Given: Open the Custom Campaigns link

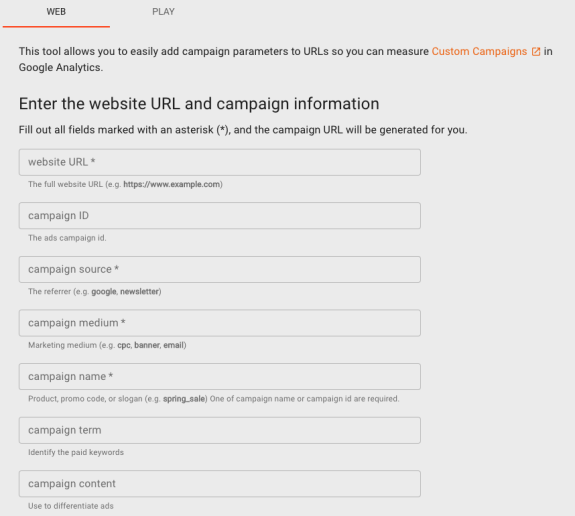Looking at the screenshot, I should point(479,51).
